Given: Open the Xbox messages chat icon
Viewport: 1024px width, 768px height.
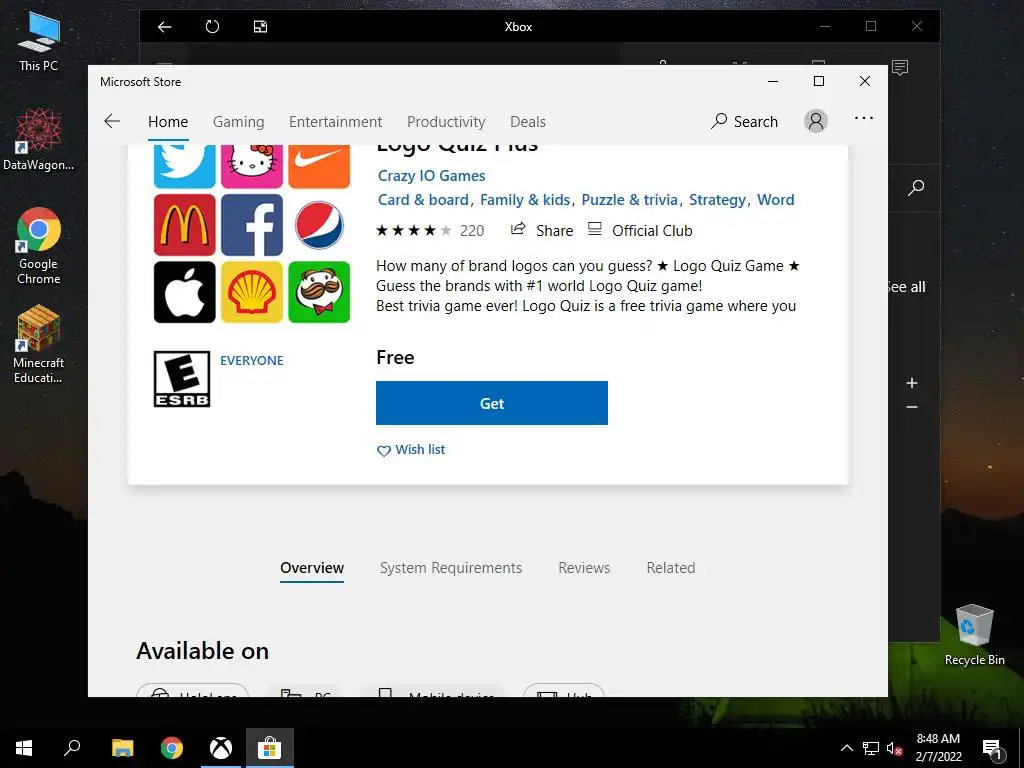Looking at the screenshot, I should point(900,67).
